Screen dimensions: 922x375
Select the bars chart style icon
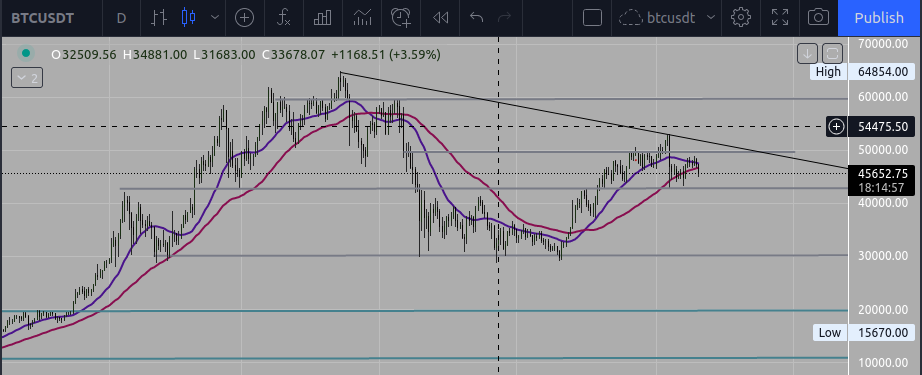point(159,18)
